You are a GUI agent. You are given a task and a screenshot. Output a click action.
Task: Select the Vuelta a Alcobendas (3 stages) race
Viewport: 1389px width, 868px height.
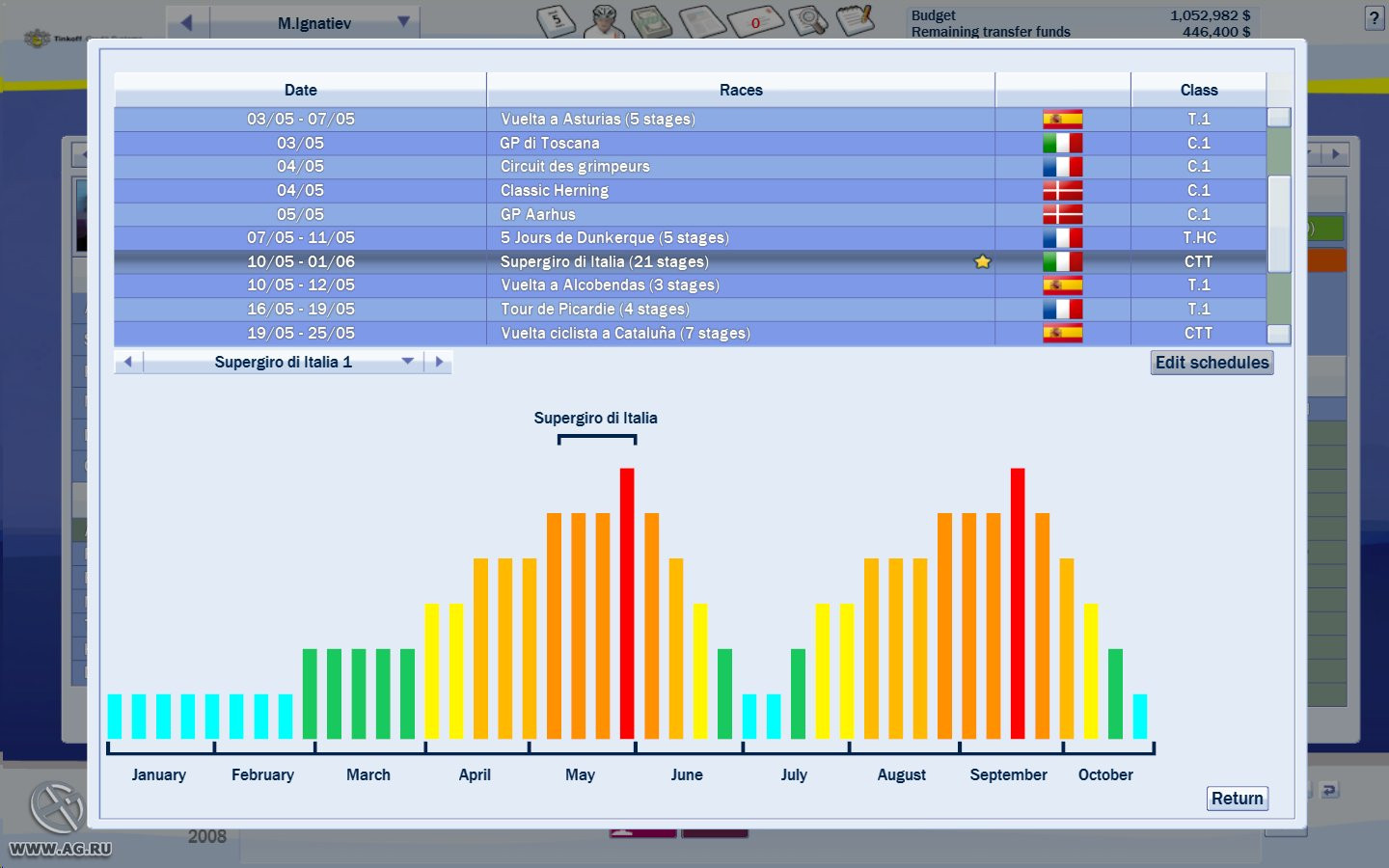610,285
